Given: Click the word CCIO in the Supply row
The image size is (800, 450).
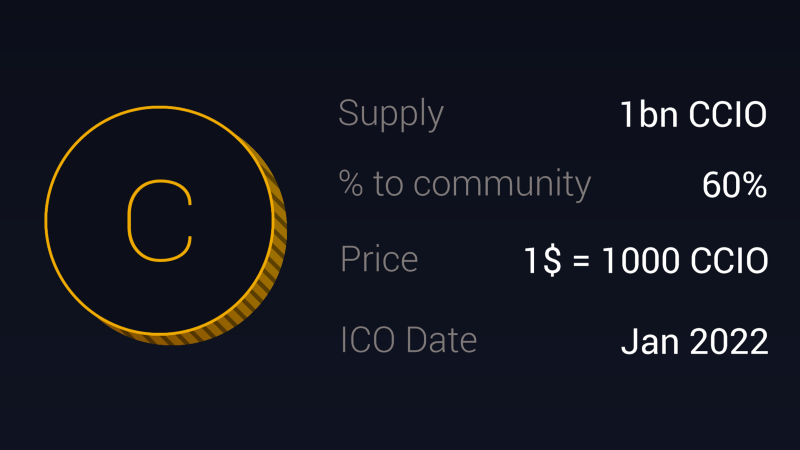Looking at the screenshot, I should click(727, 115).
